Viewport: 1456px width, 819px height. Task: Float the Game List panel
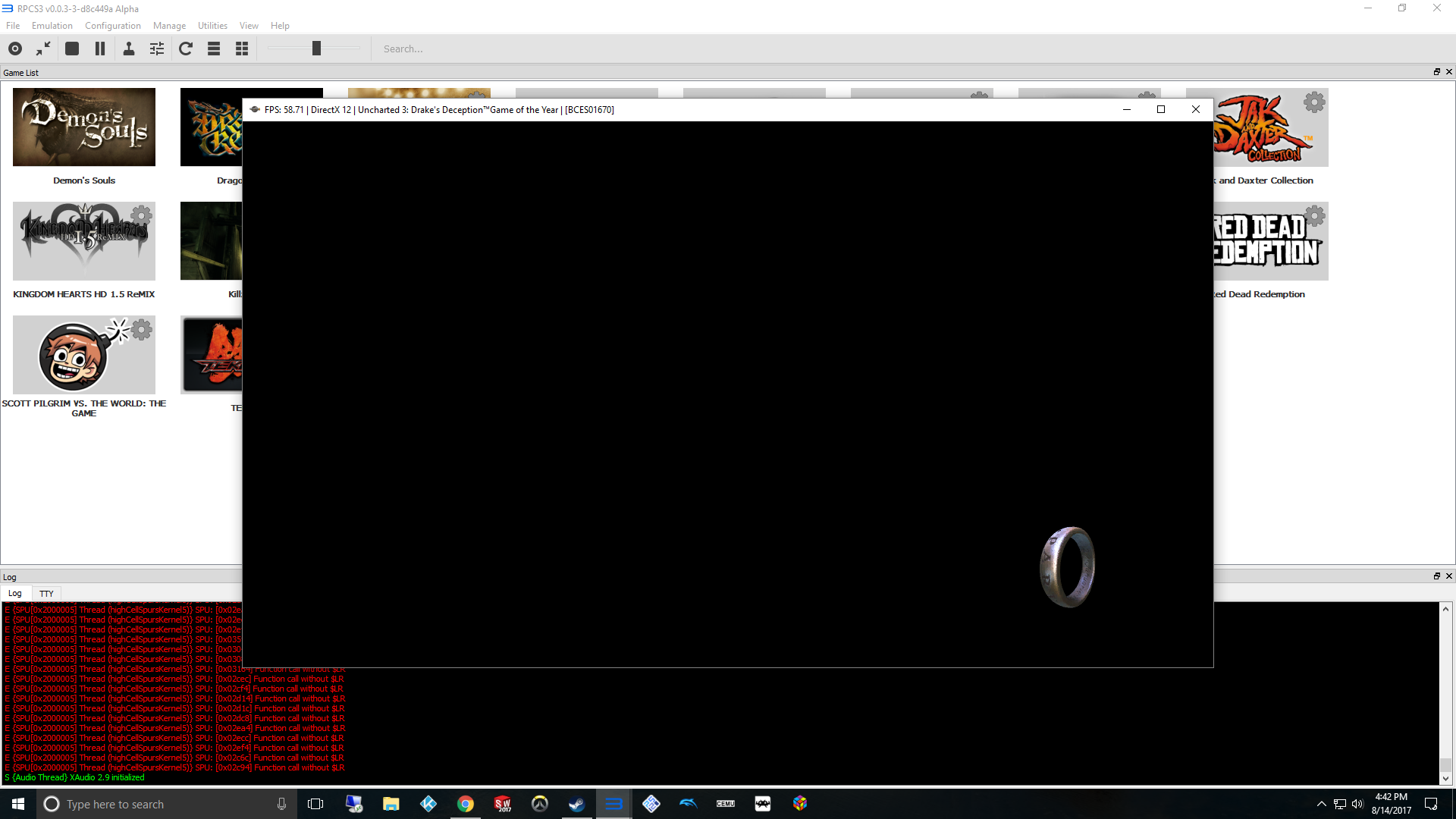[1436, 72]
